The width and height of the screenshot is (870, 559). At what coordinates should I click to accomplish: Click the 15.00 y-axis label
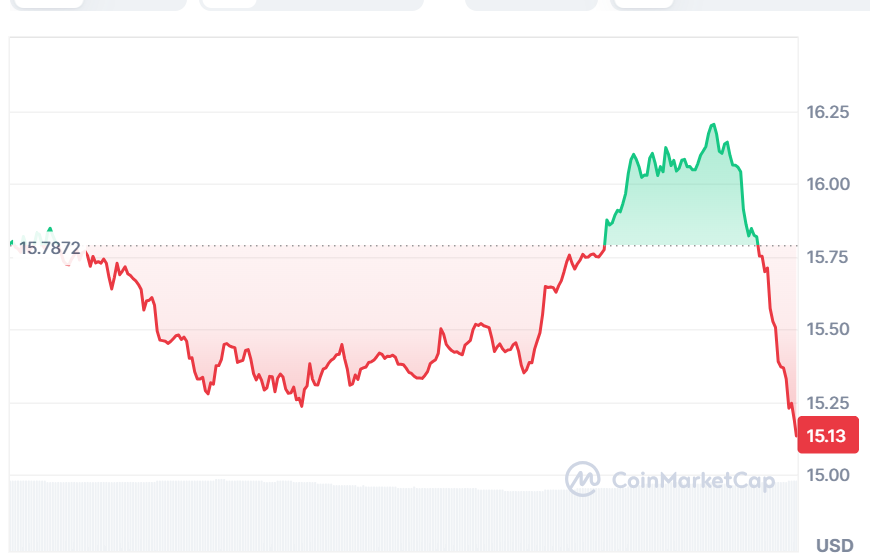(828, 475)
